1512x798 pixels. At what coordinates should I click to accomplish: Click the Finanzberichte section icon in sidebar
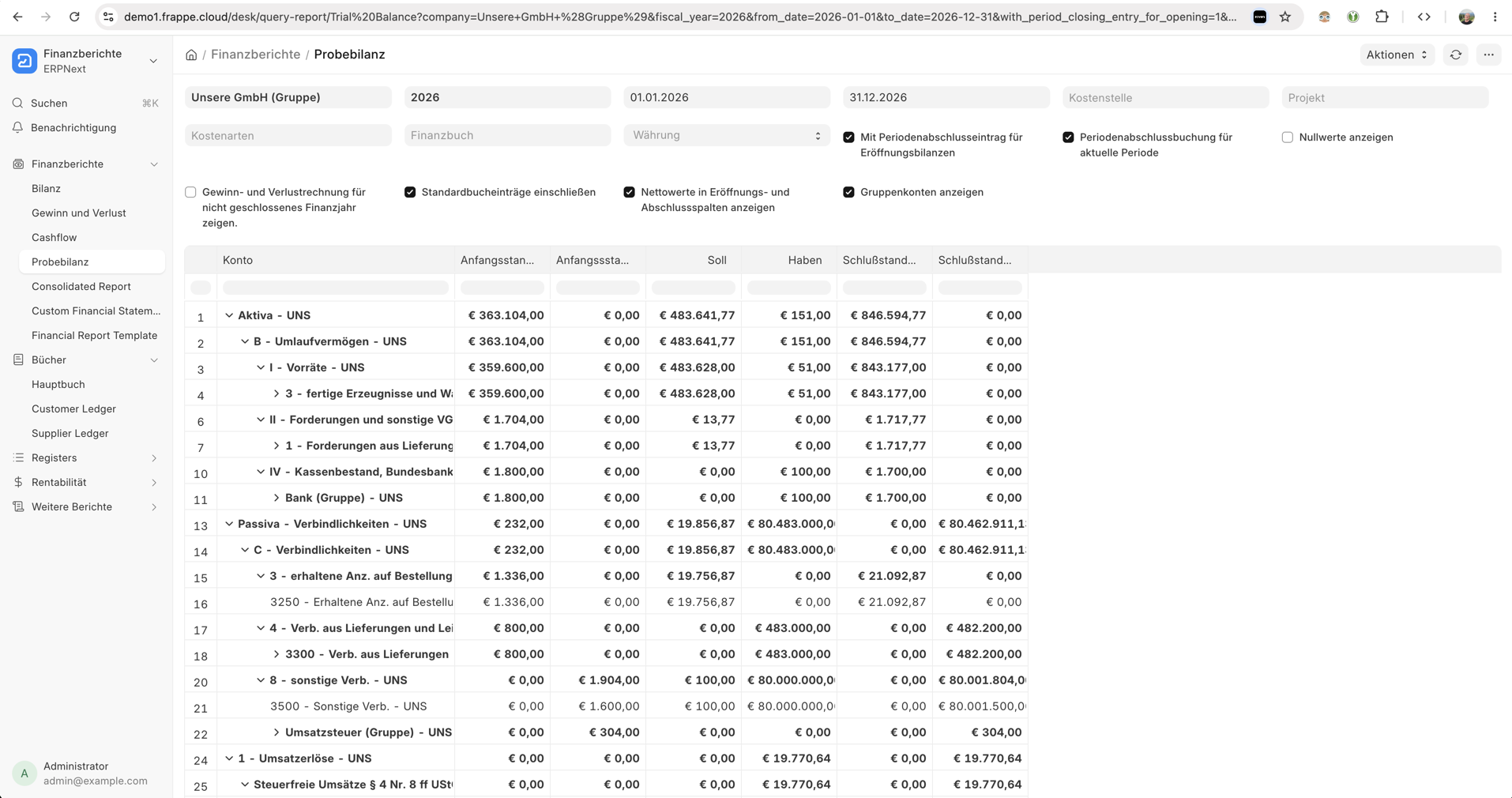point(18,164)
